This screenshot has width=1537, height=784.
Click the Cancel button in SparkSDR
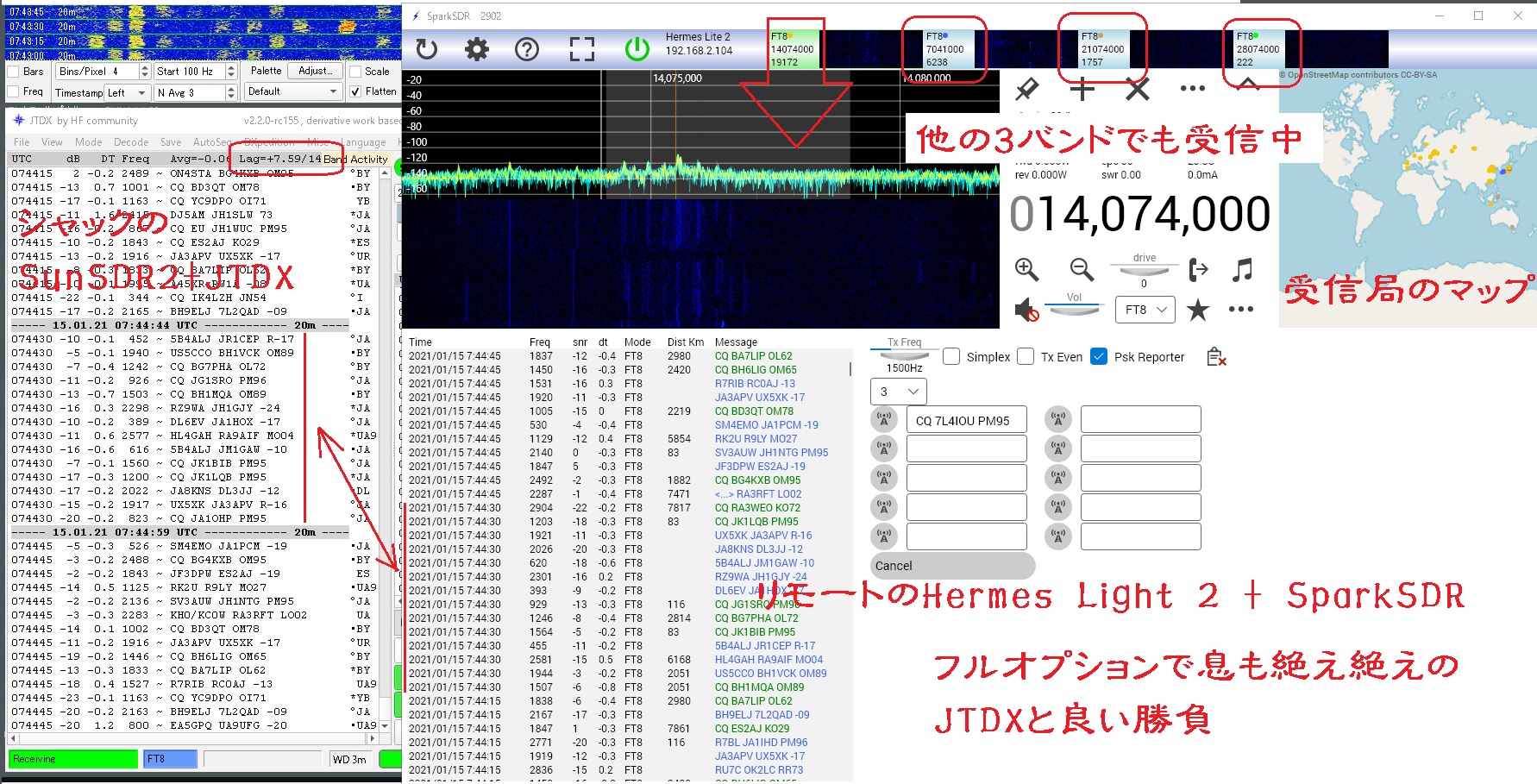tap(952, 566)
